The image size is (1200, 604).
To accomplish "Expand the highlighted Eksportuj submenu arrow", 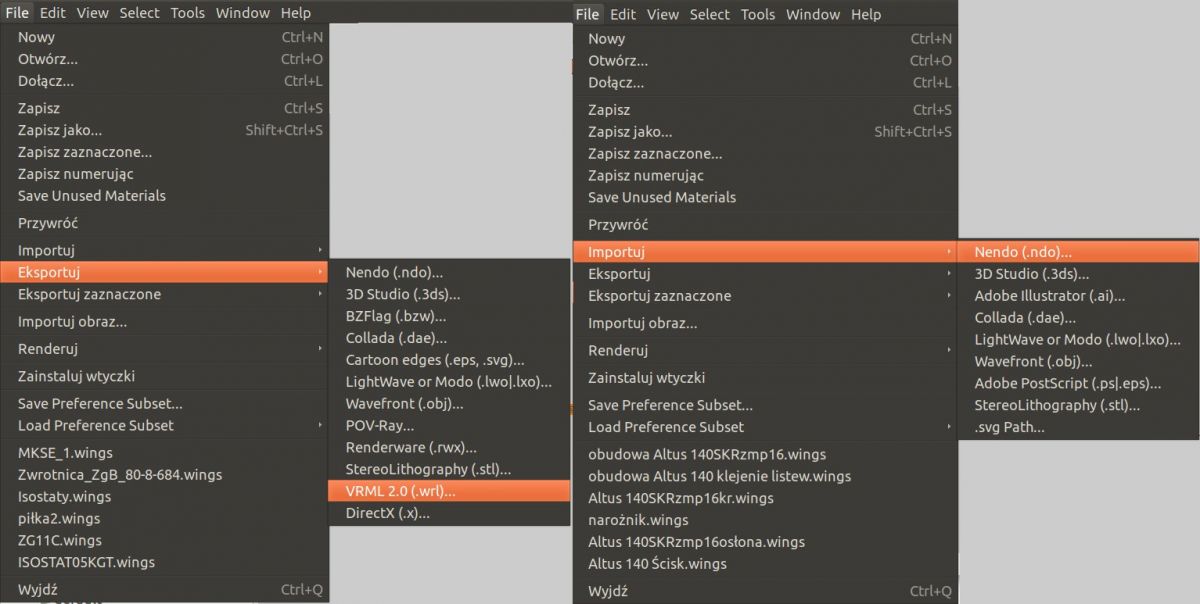I will [x=320, y=272].
